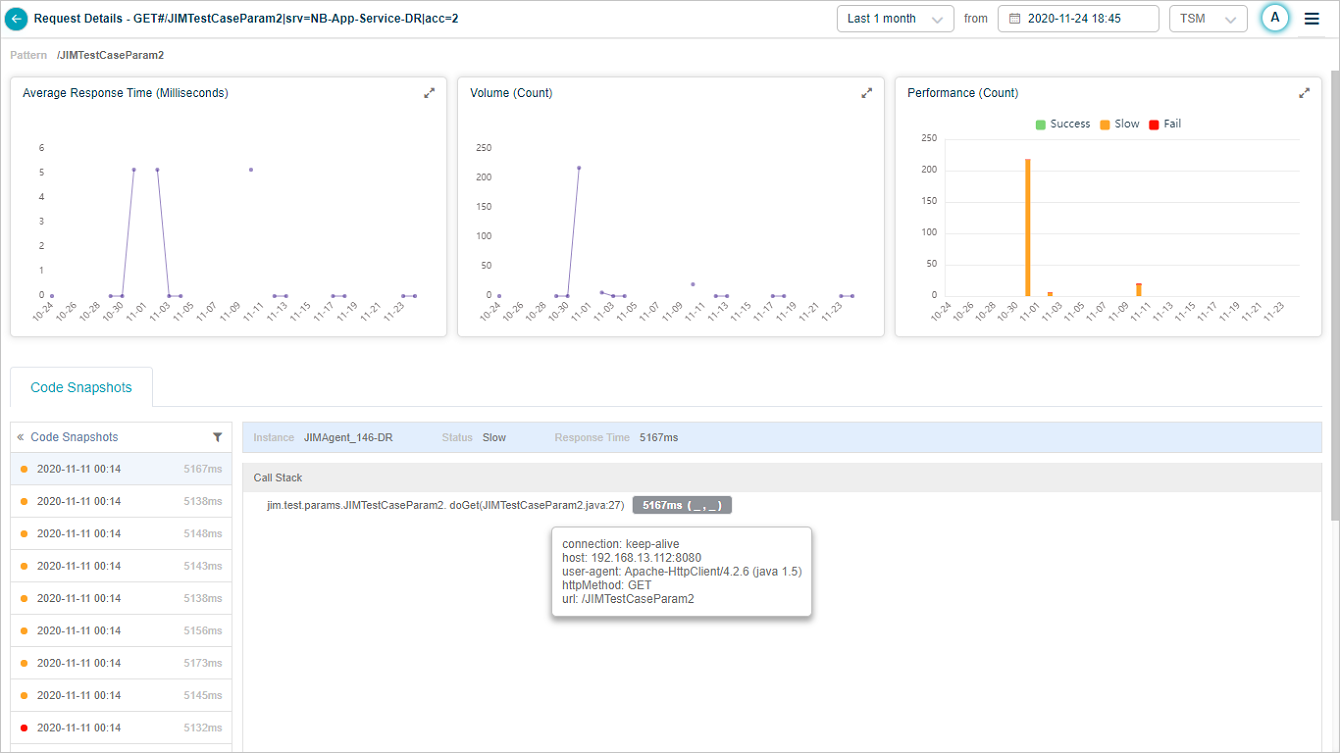Click the tall orange bar in Performance

1027,227
